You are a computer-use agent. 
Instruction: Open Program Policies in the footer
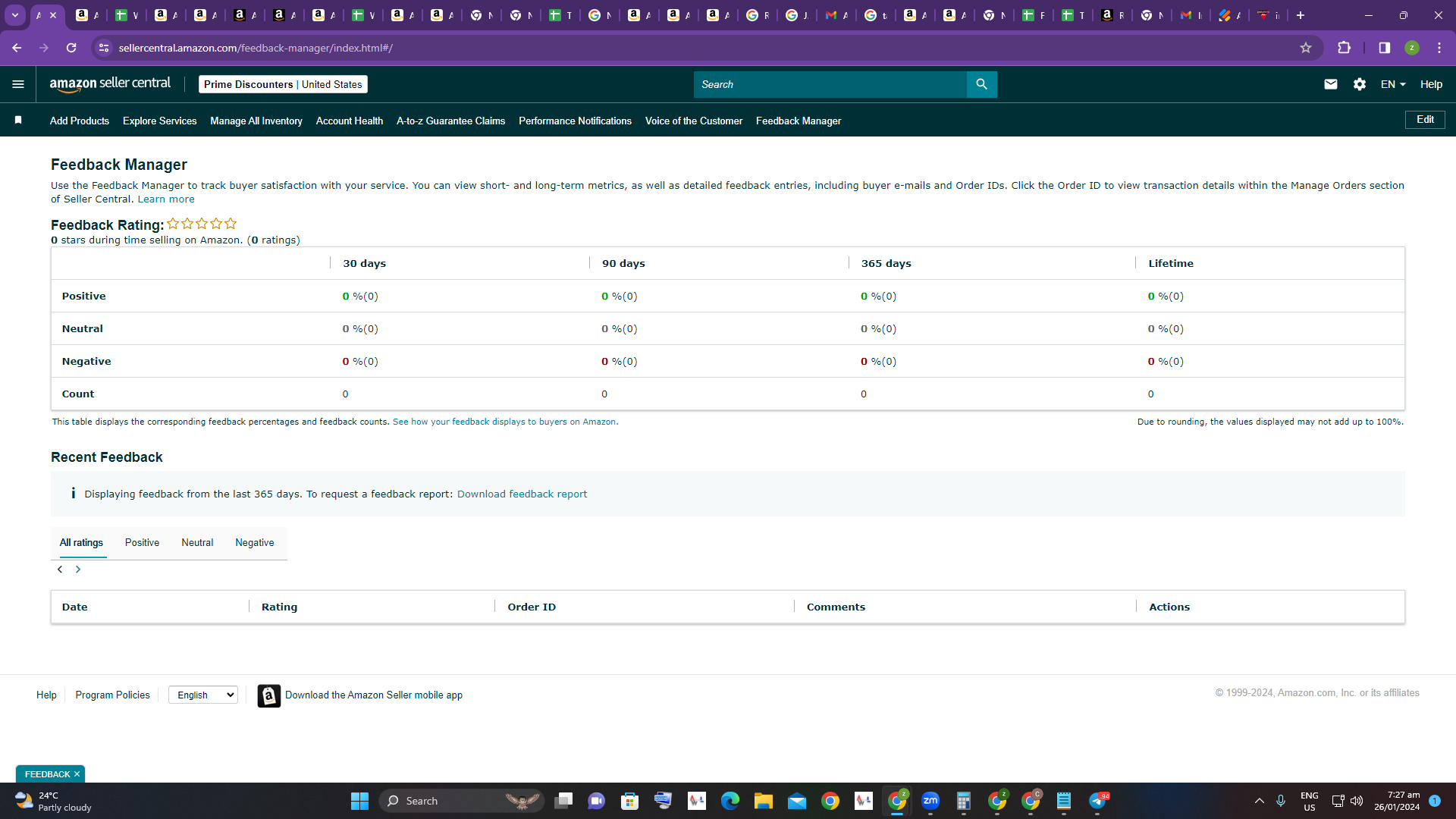(x=112, y=695)
